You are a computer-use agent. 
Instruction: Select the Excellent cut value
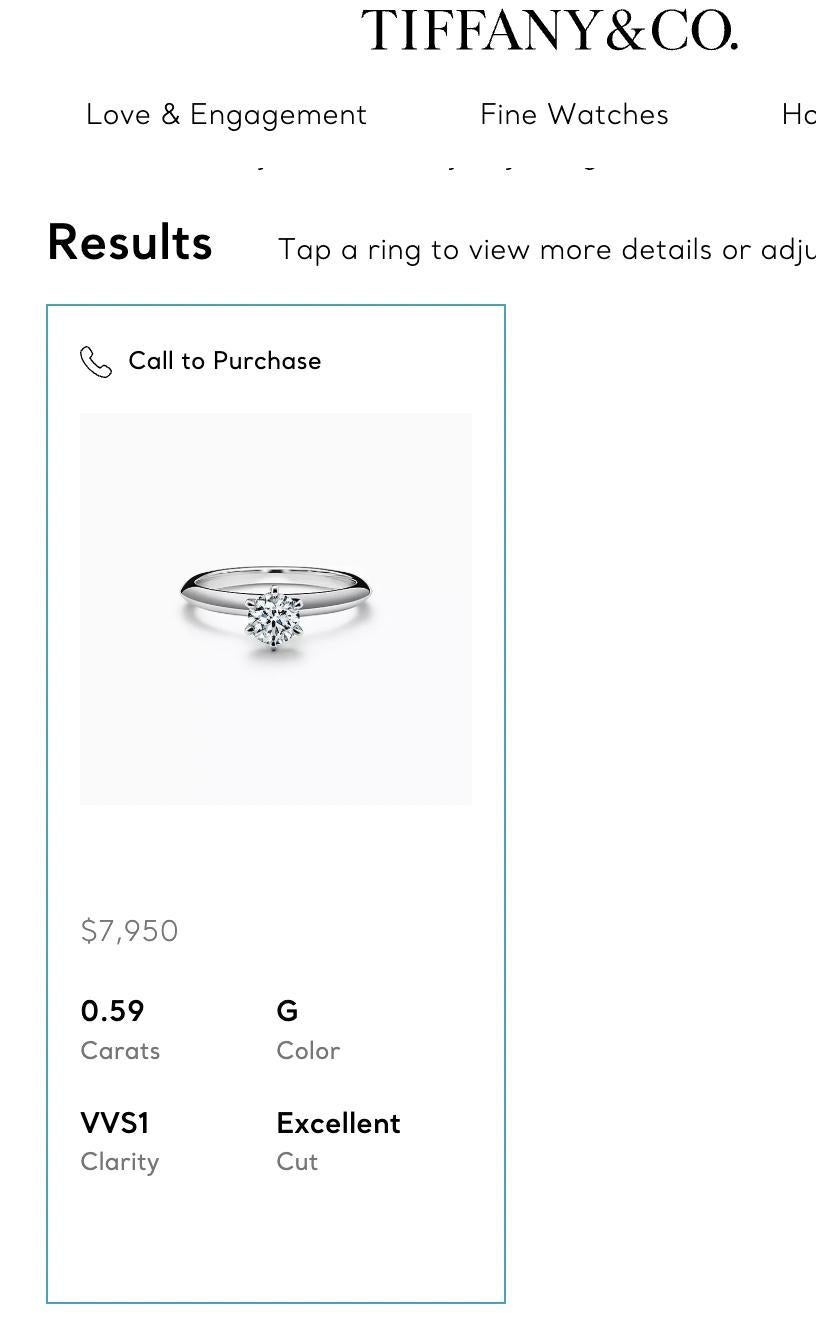coord(338,1123)
